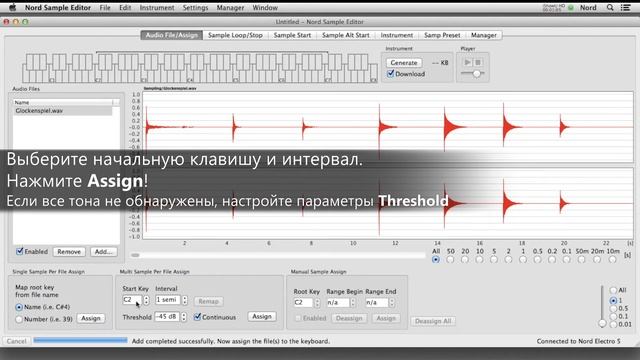Open the Settings menu
Image resolution: width=640 pixels, height=360 pixels.
click(x=195, y=7)
